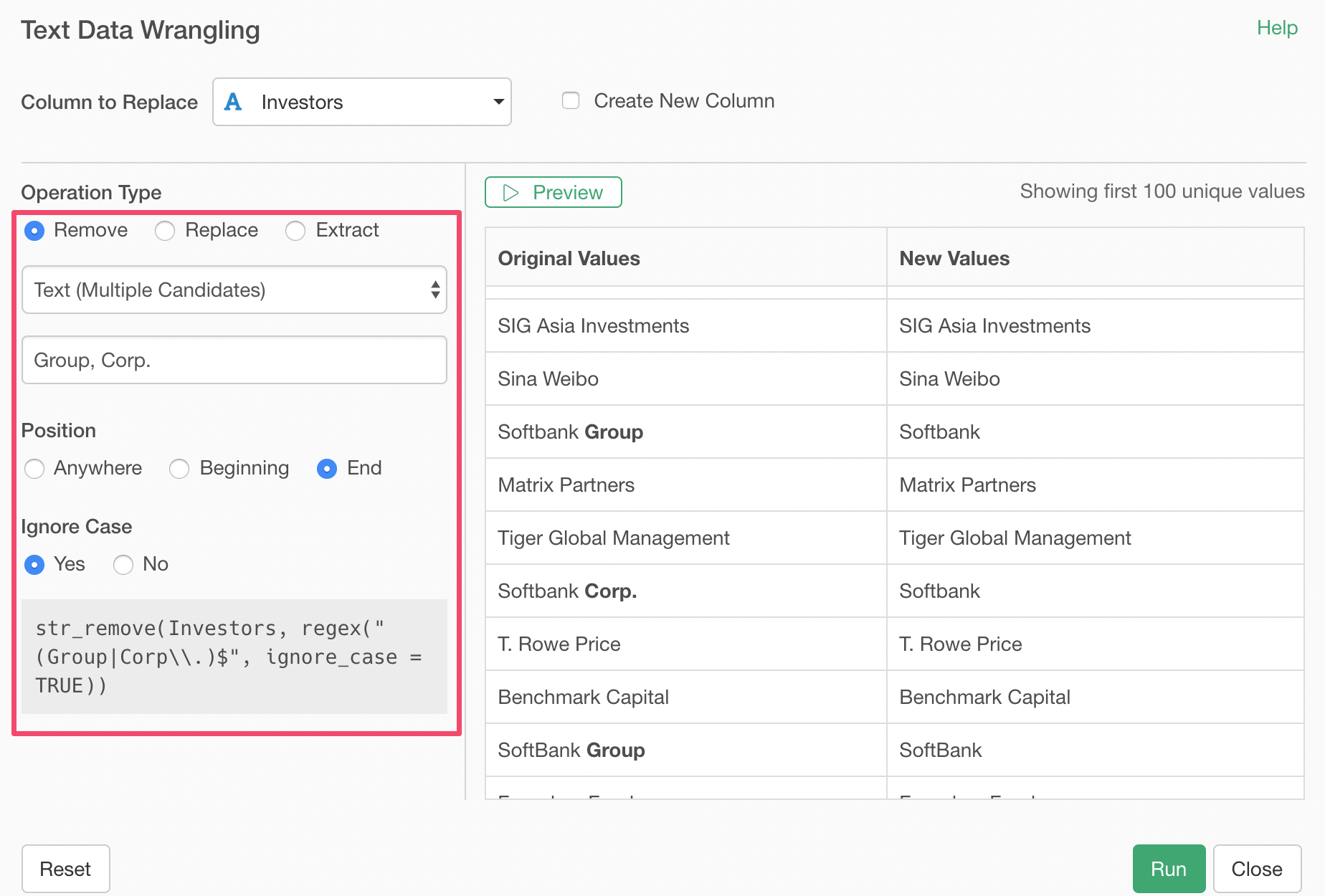This screenshot has width=1325, height=896.
Task: Click the "Group, Corp." text input field
Action: pos(234,360)
